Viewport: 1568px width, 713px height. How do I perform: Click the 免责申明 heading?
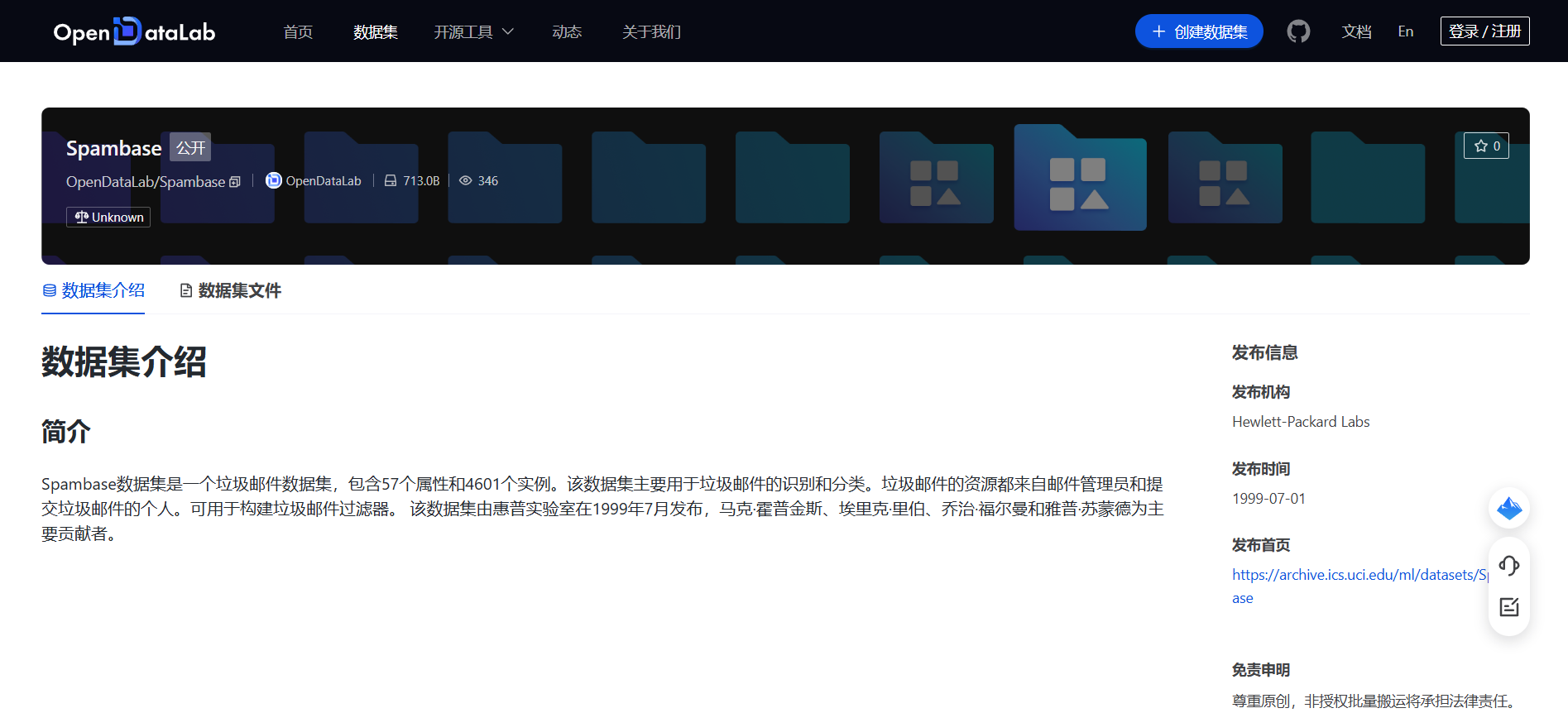click(x=1261, y=670)
